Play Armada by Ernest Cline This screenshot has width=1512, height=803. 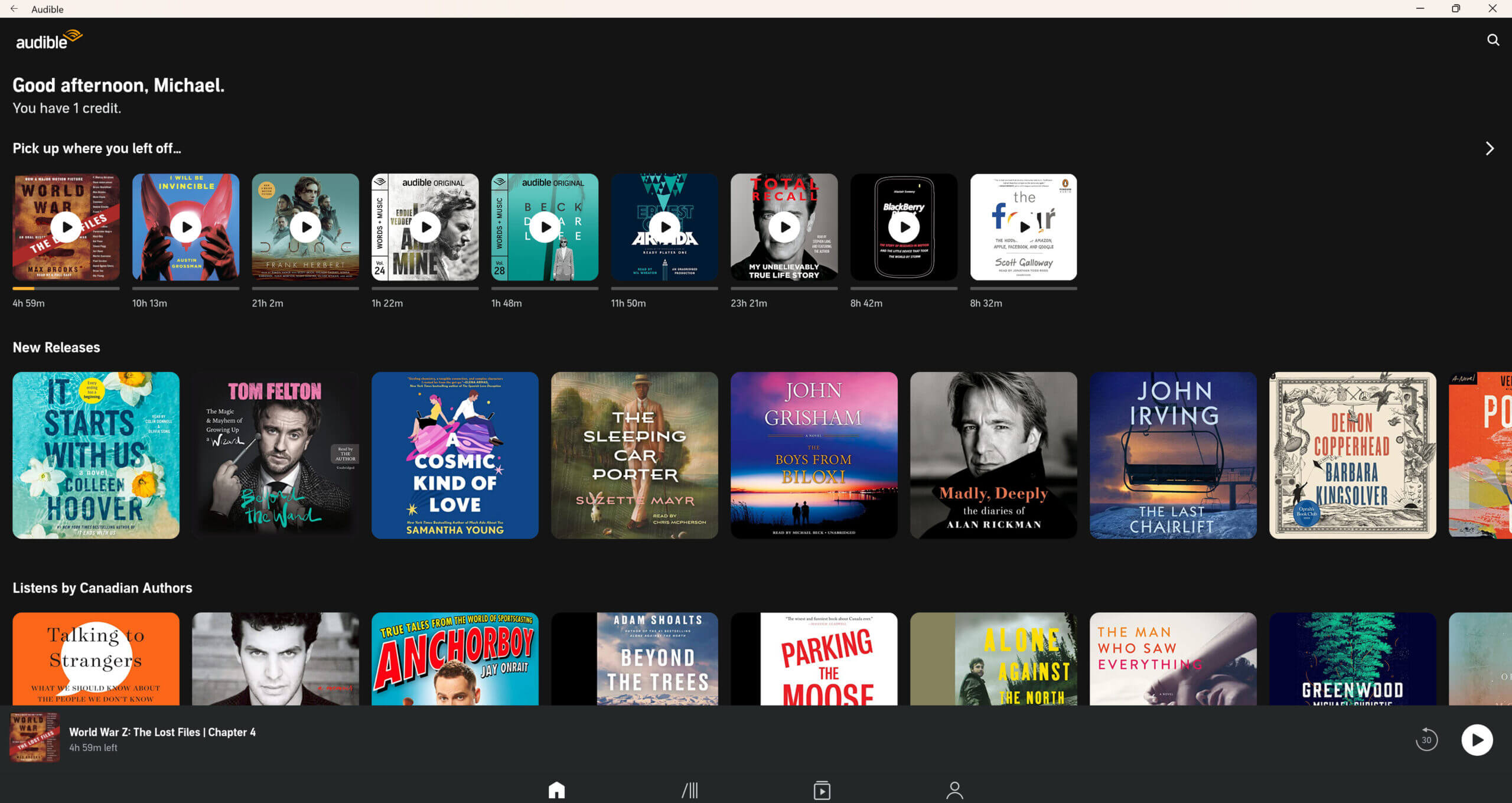tap(664, 227)
